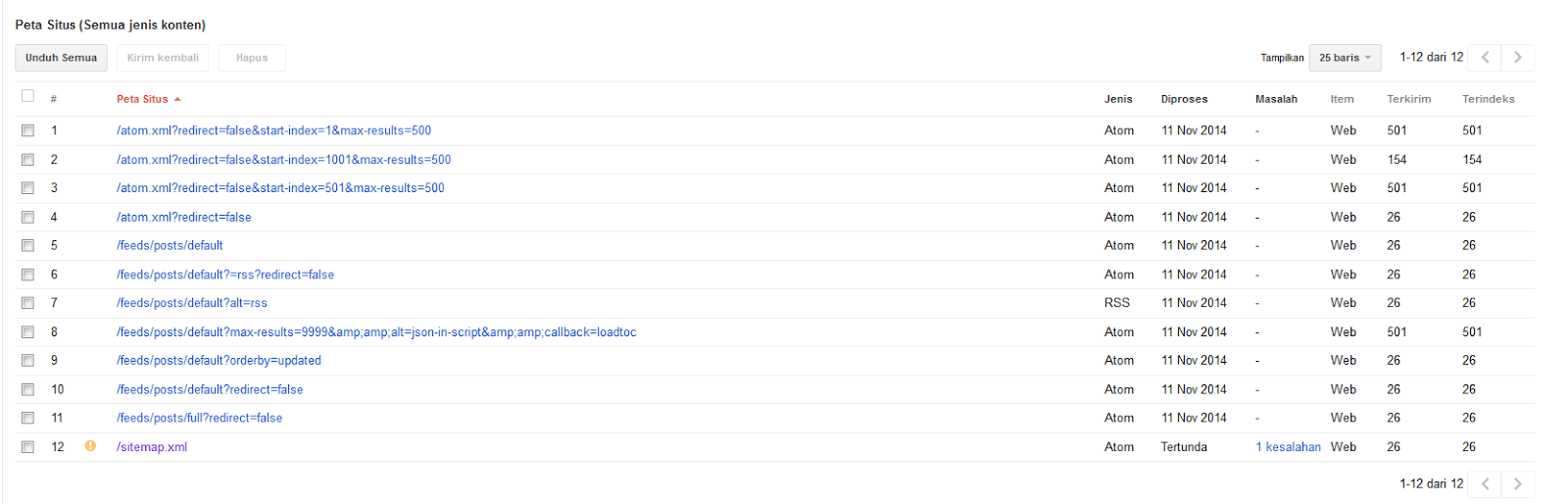
Task: Click the Tertunda status in row 12
Action: click(x=1184, y=447)
